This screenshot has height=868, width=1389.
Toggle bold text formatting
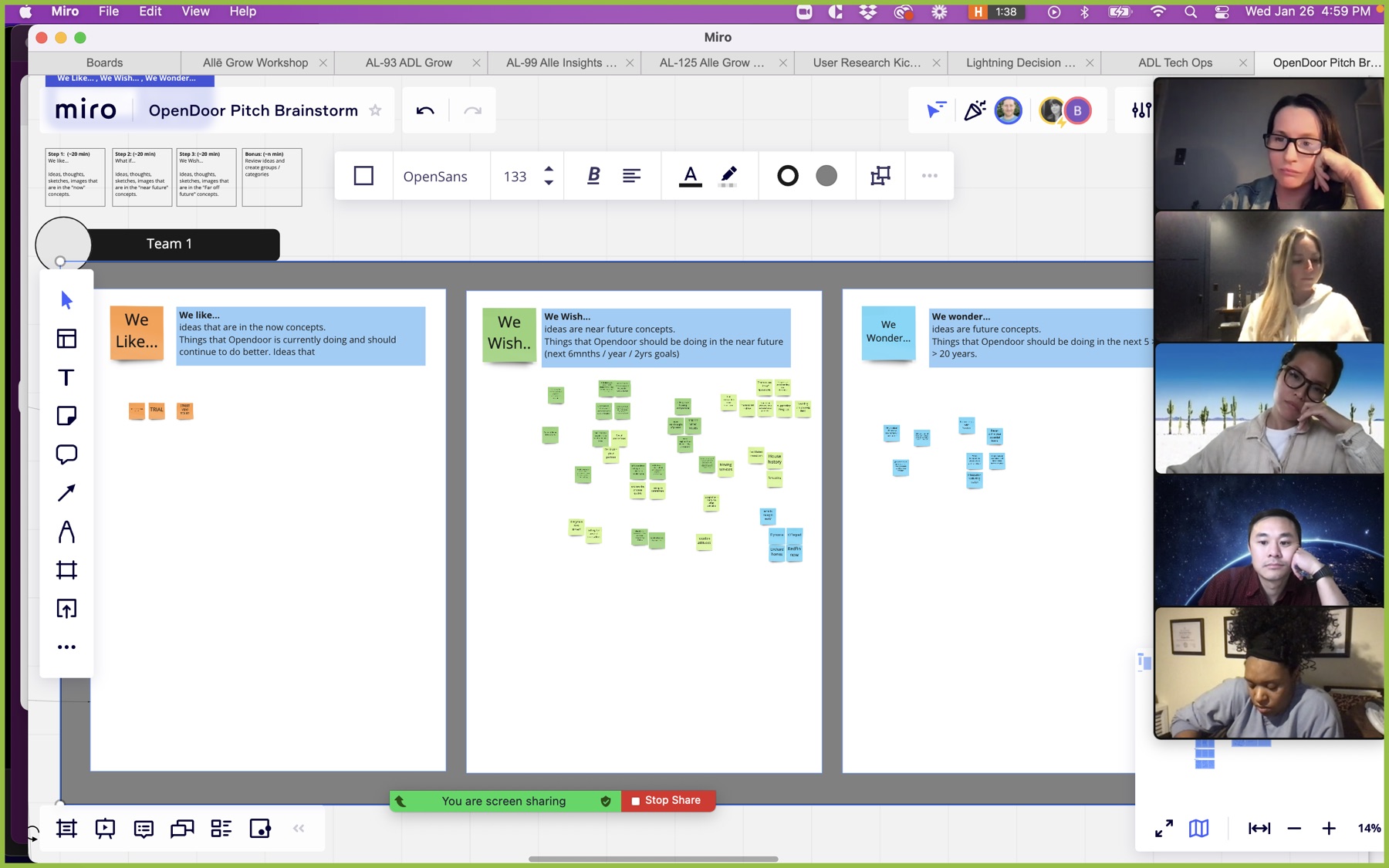(x=593, y=176)
